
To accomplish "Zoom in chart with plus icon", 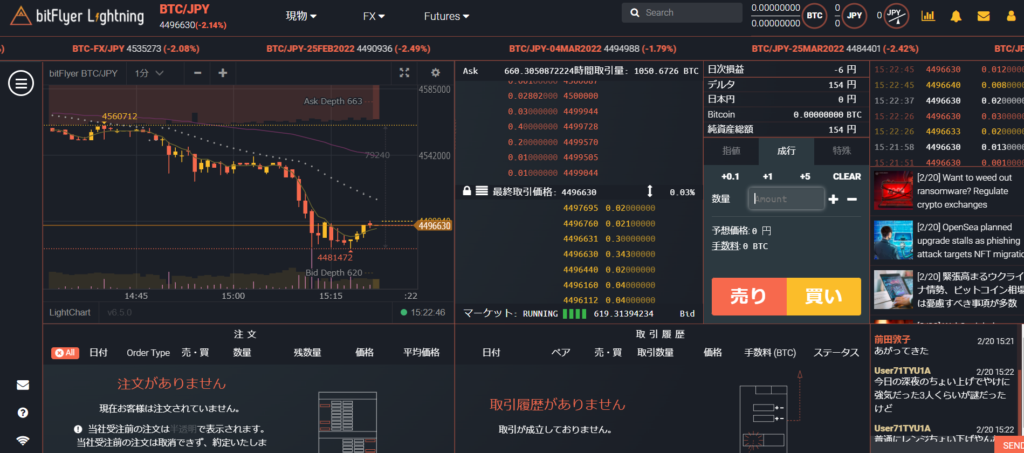I will coord(223,73).
